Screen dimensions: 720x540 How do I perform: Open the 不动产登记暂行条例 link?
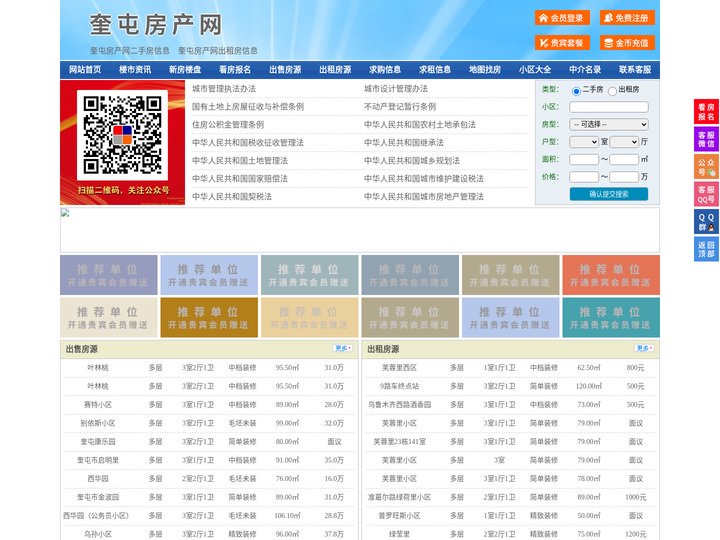400,107
